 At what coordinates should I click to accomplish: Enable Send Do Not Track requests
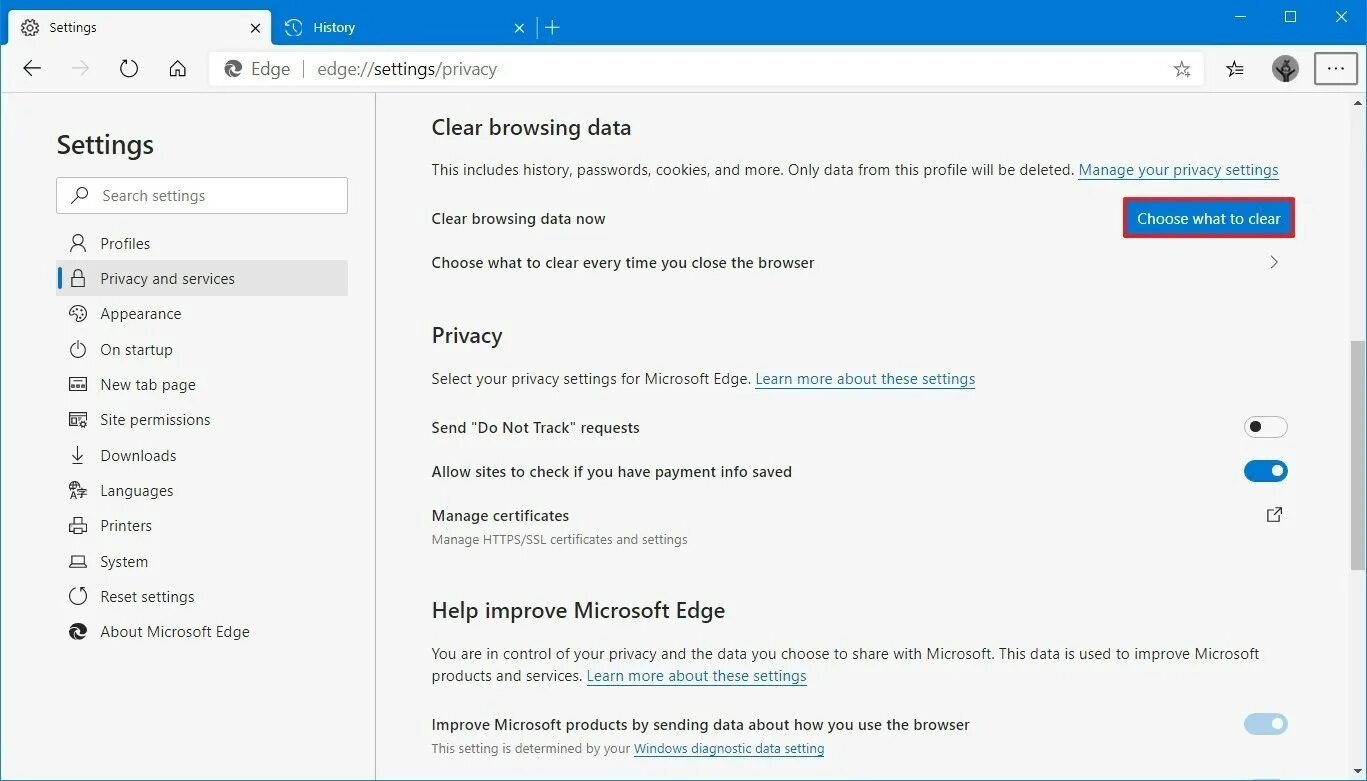tap(1265, 426)
